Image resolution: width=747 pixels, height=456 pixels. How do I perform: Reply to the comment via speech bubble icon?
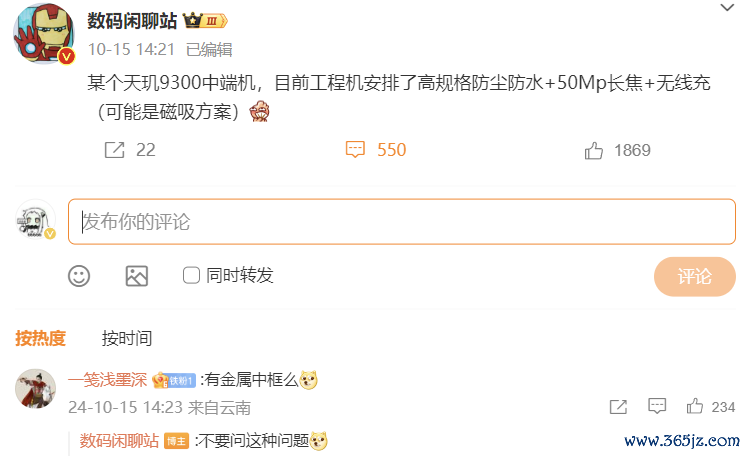coord(657,406)
